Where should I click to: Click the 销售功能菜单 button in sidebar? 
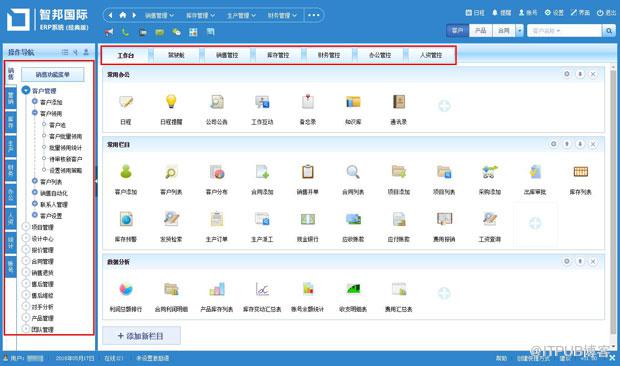point(53,75)
